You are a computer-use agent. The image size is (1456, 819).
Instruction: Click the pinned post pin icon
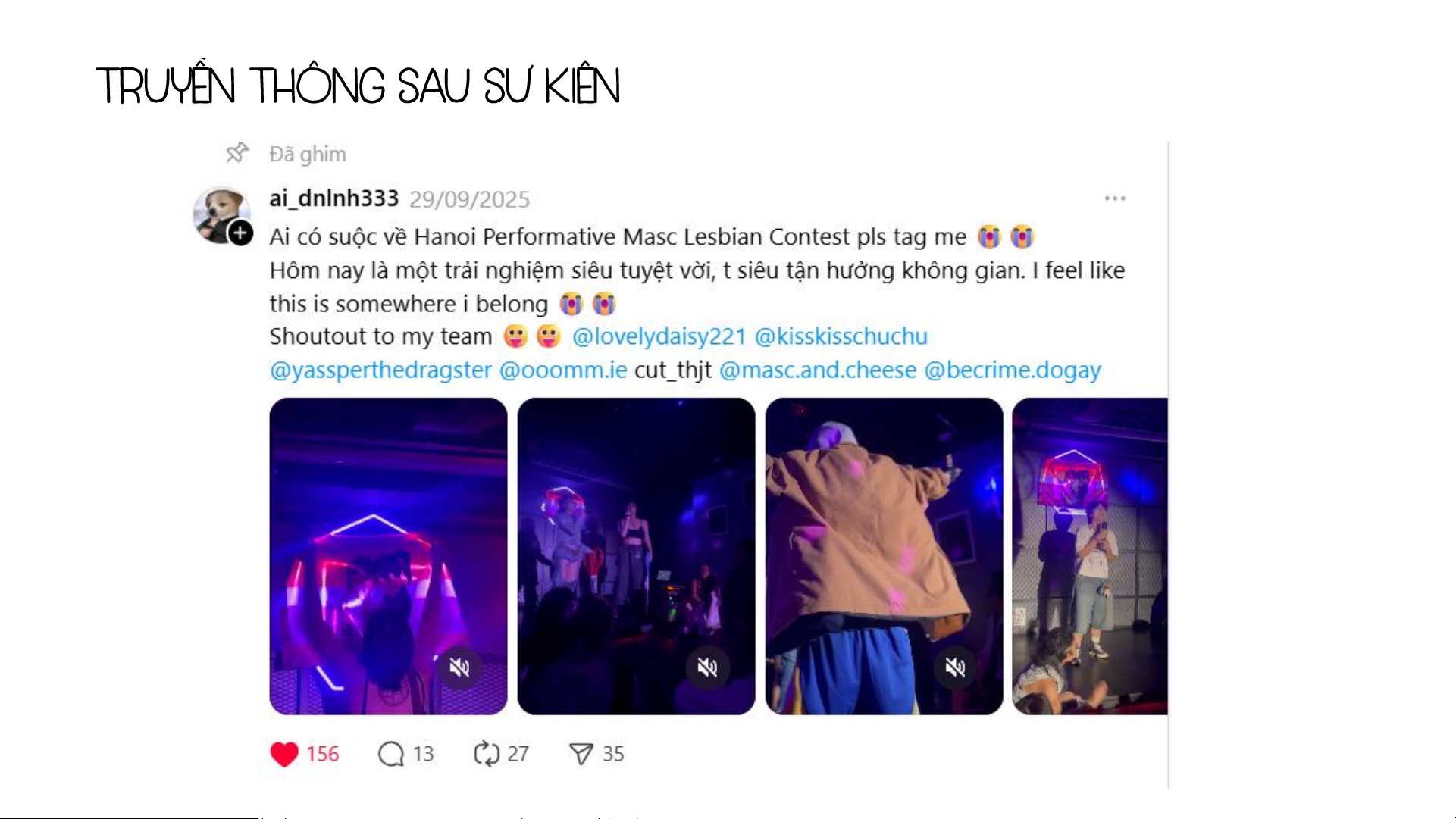pos(237,153)
